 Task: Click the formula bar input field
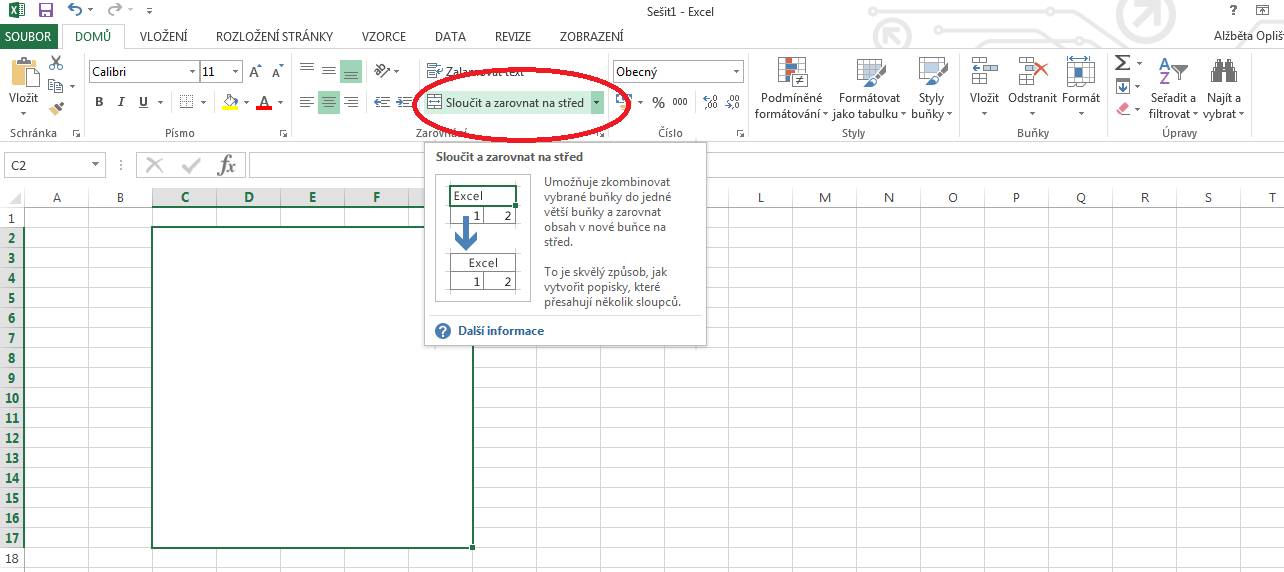(x=766, y=165)
